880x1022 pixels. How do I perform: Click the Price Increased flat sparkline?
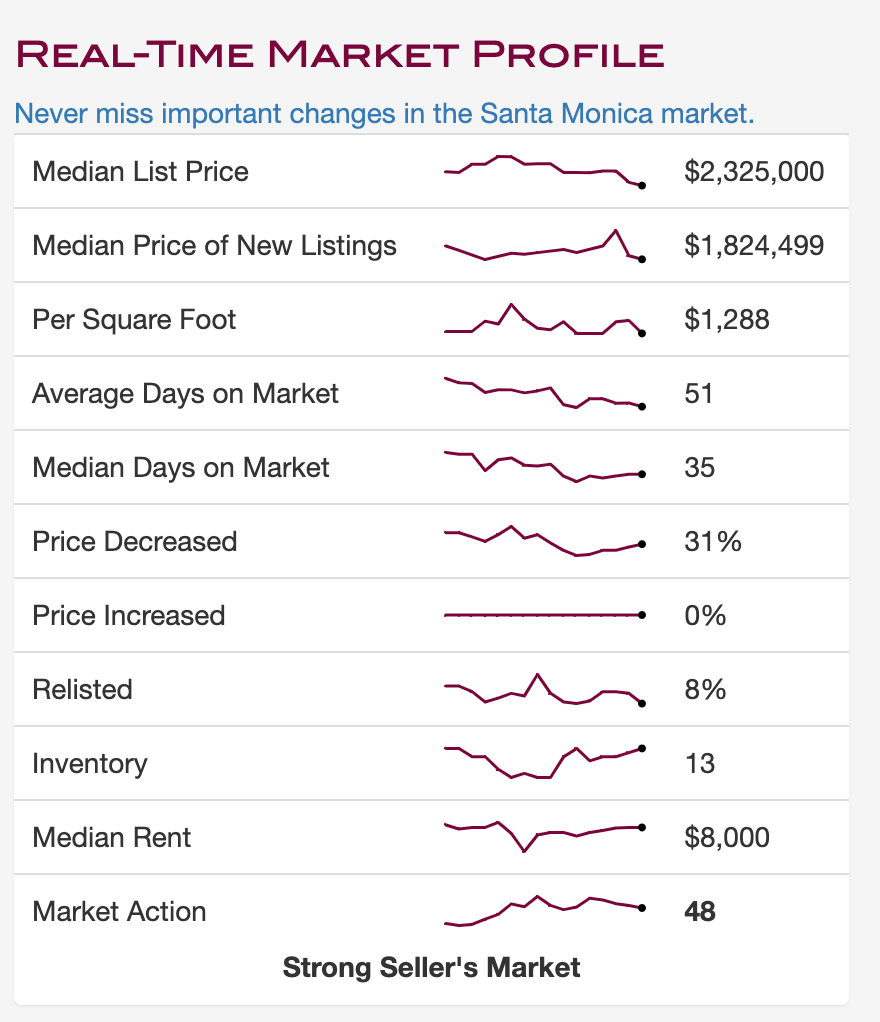pyautogui.click(x=543, y=614)
